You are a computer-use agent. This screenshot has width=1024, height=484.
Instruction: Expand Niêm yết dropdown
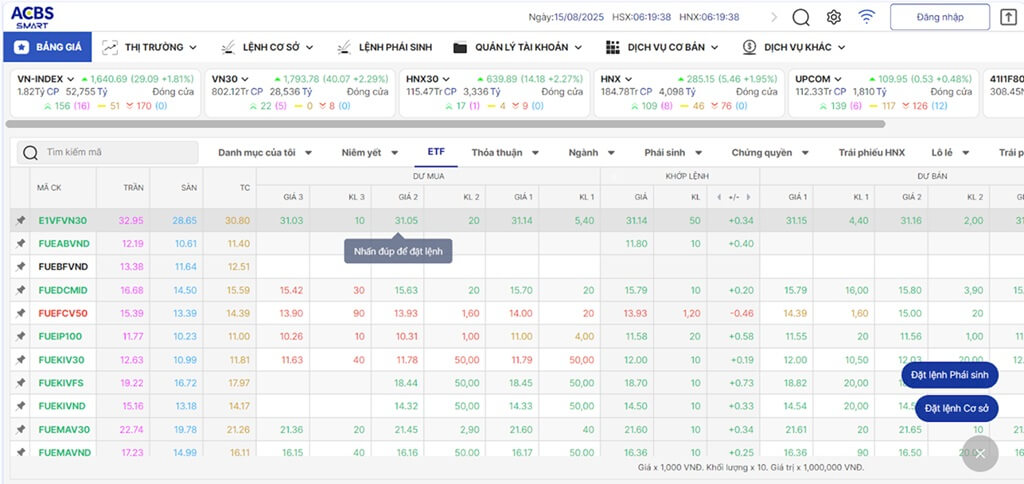[370, 152]
